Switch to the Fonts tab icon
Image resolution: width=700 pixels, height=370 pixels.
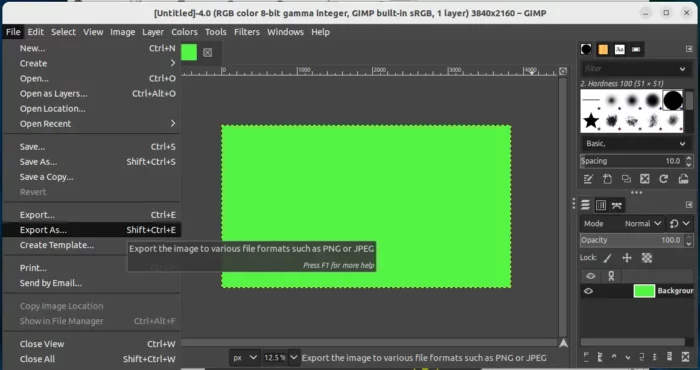click(619, 50)
